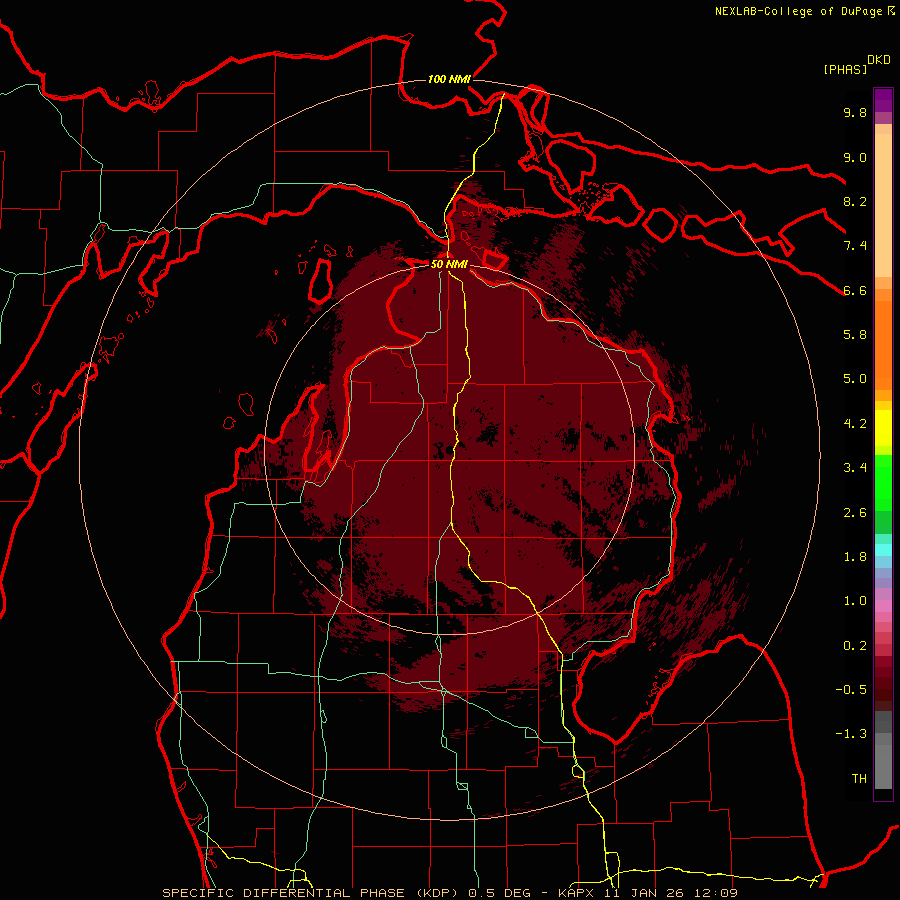Image resolution: width=900 pixels, height=900 pixels.
Task: Pick the gray segment of the color bar
Action: pos(883,750)
